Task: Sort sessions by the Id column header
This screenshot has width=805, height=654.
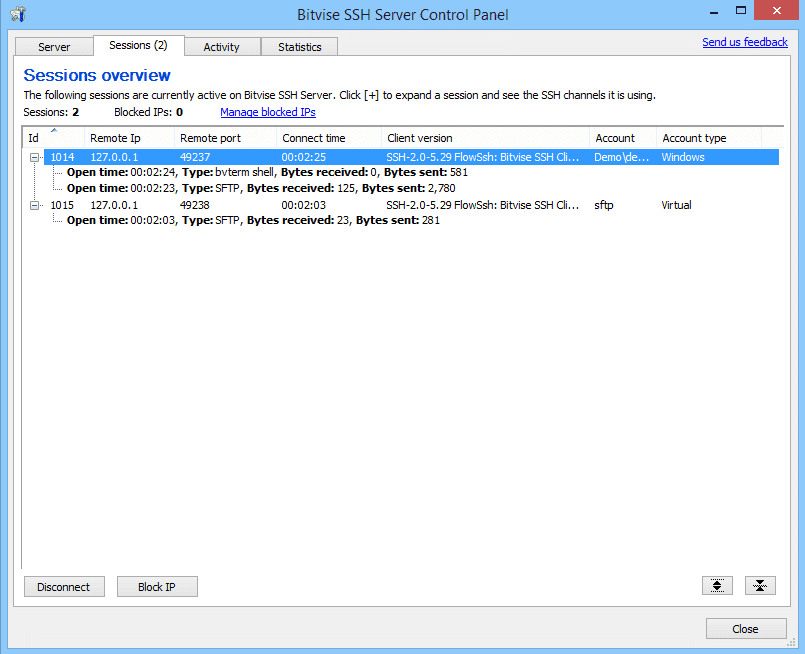Action: coord(53,138)
